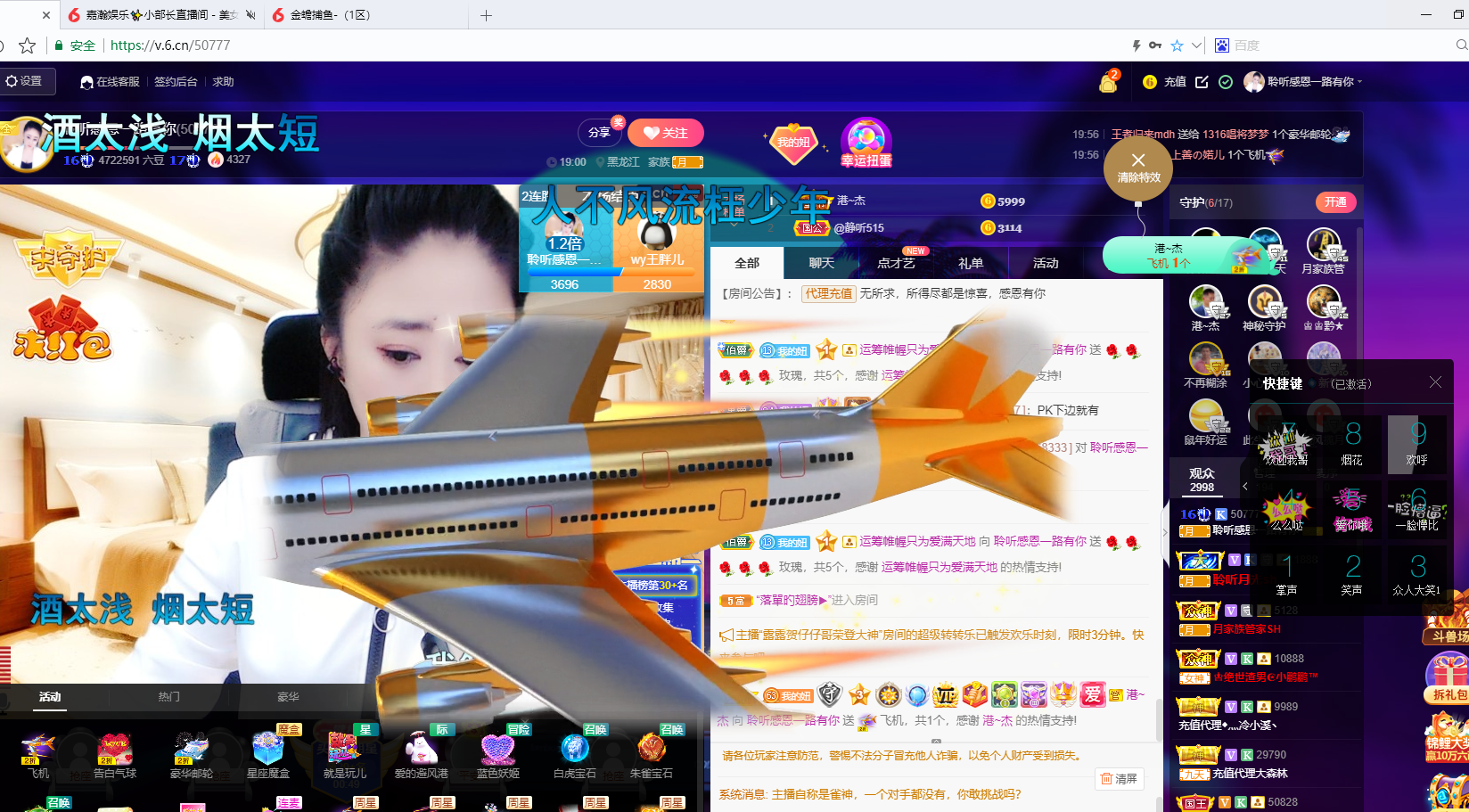This screenshot has height=812, width=1469.
Task: Open the 幸运扭蛋 lucky capsule icon
Action: (866, 143)
